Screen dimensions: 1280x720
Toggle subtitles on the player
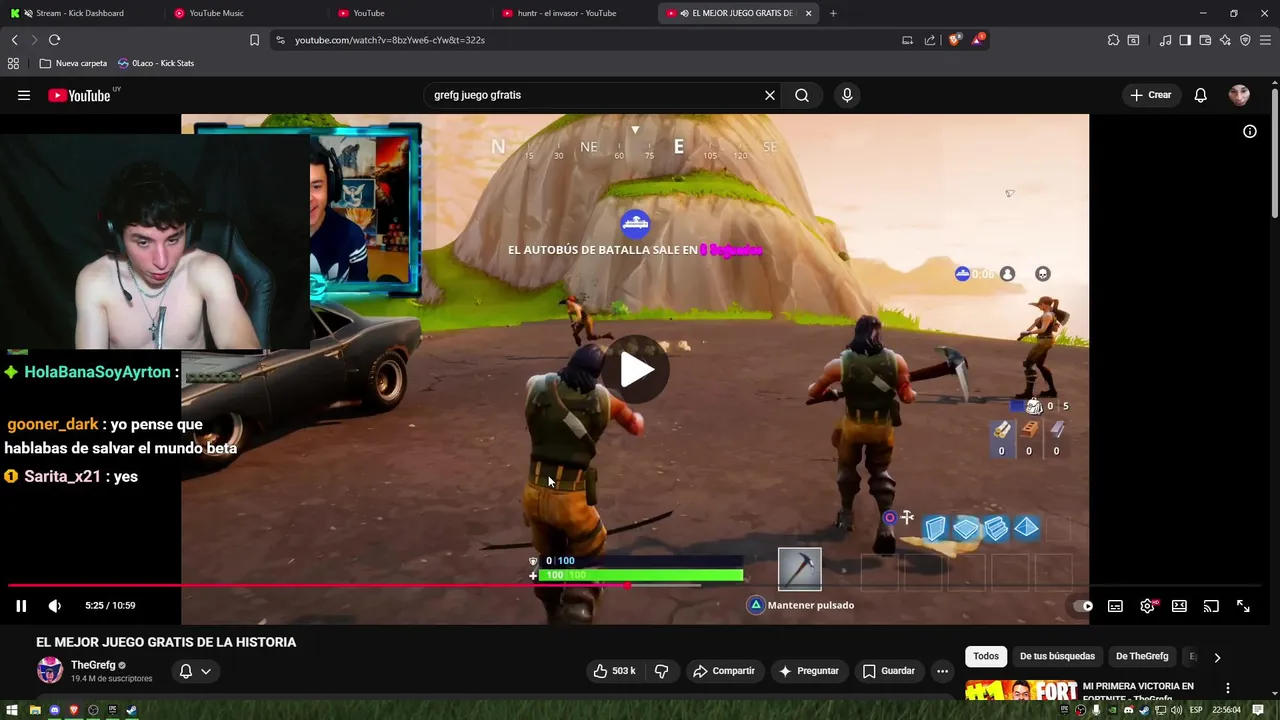(1115, 605)
